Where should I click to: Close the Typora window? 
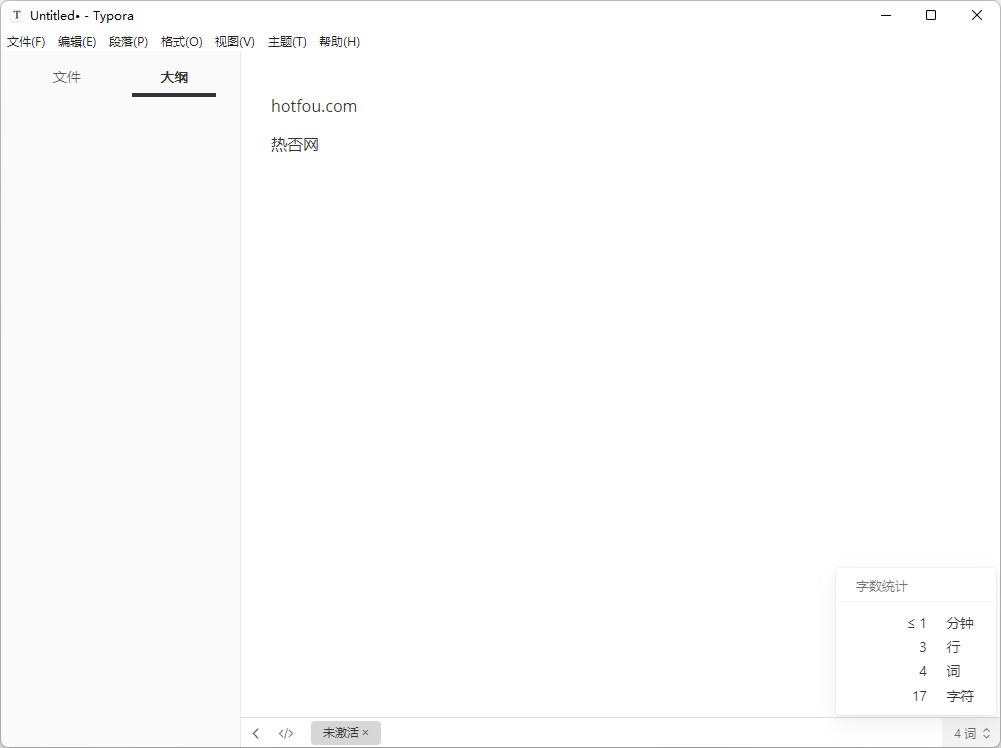(x=977, y=15)
